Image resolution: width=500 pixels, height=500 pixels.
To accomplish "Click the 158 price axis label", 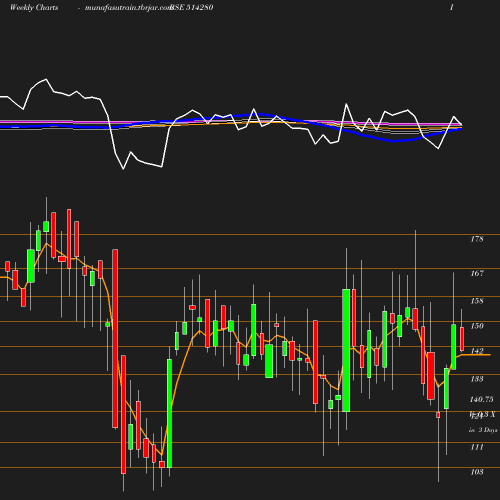I will [477, 301].
